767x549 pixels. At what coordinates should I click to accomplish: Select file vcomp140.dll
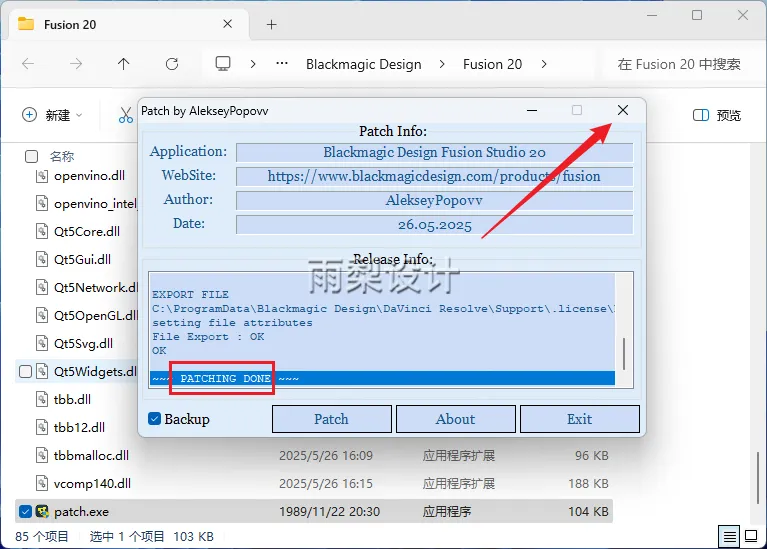tap(92, 484)
